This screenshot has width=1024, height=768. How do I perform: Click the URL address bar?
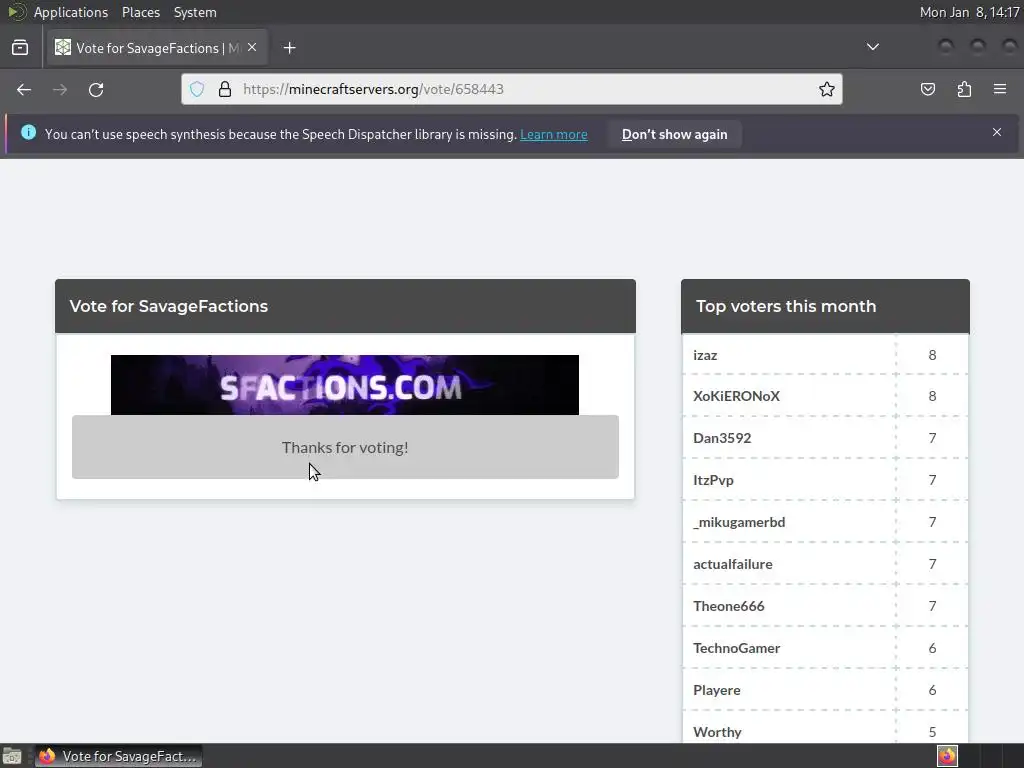tap(511, 89)
